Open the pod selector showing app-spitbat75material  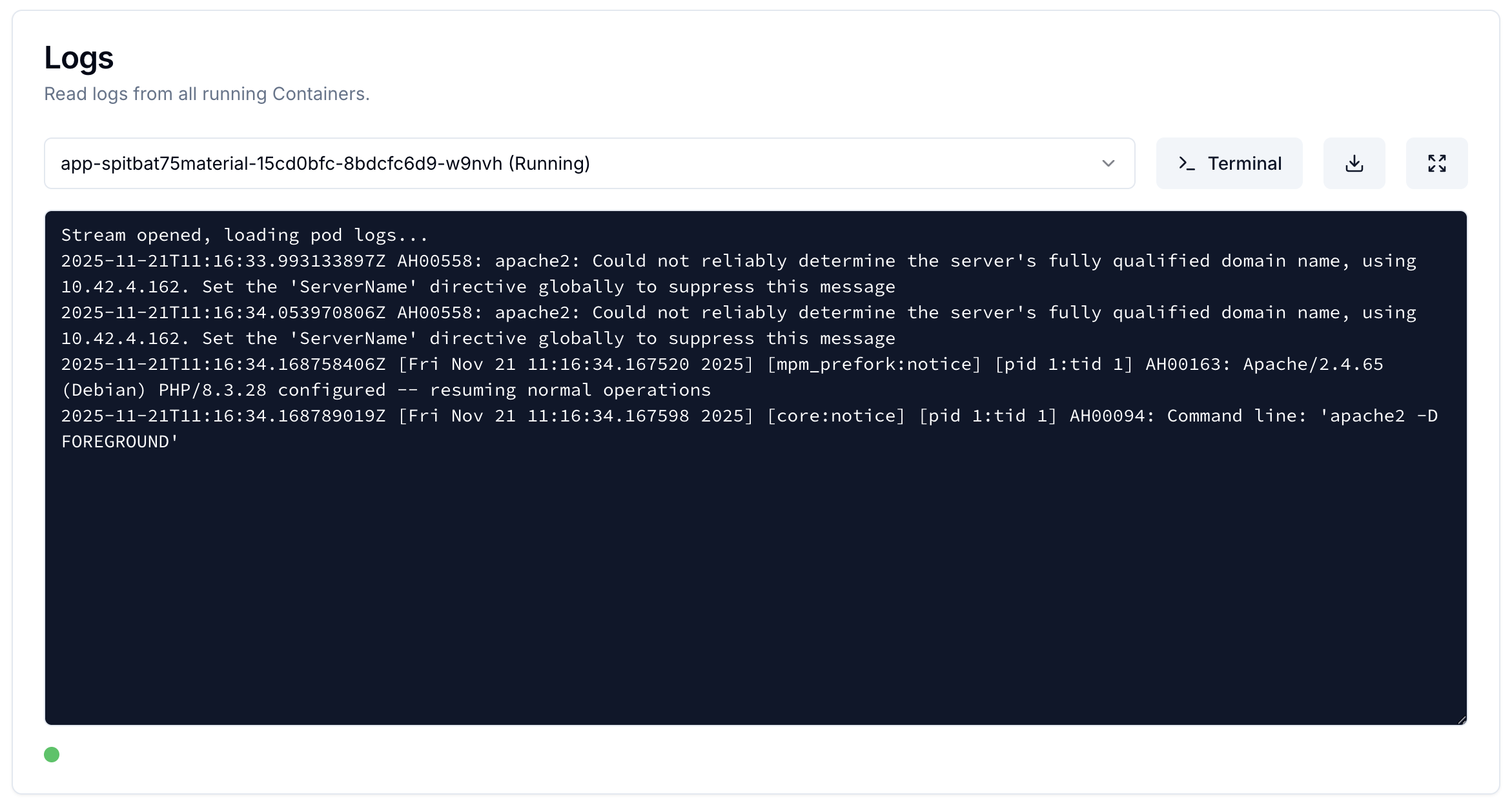click(x=581, y=163)
